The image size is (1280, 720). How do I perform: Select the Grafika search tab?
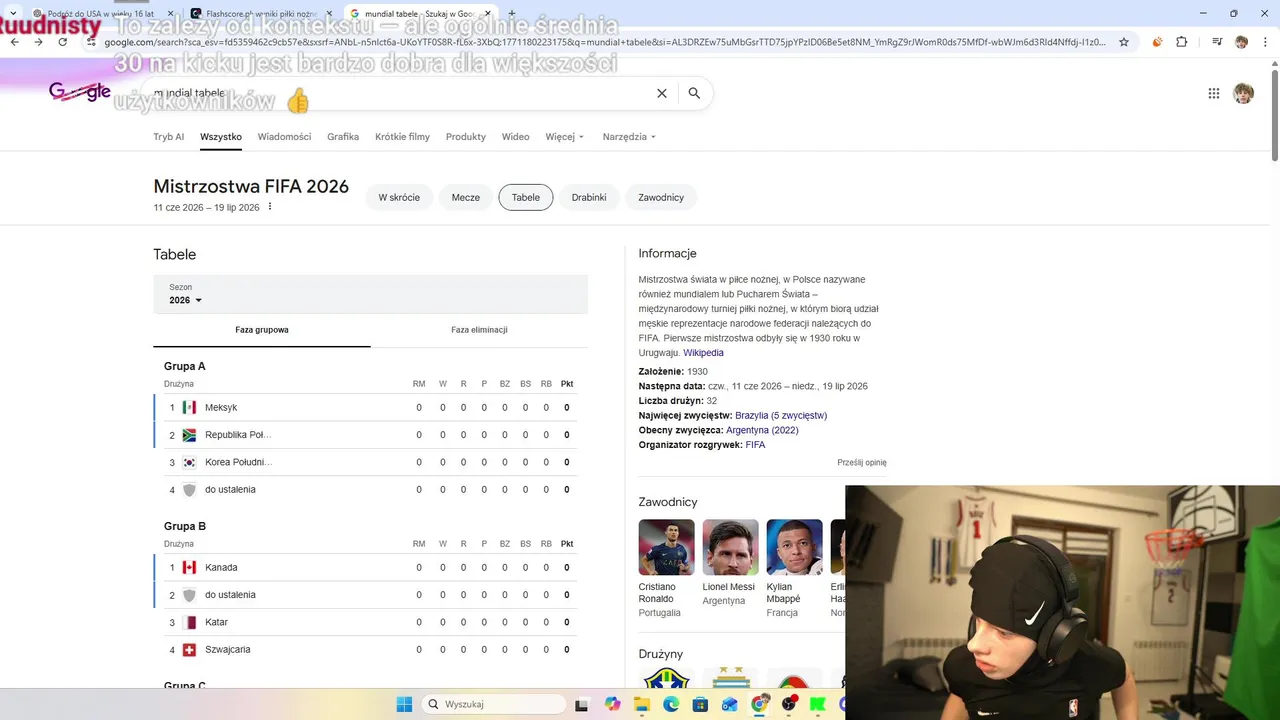343,137
